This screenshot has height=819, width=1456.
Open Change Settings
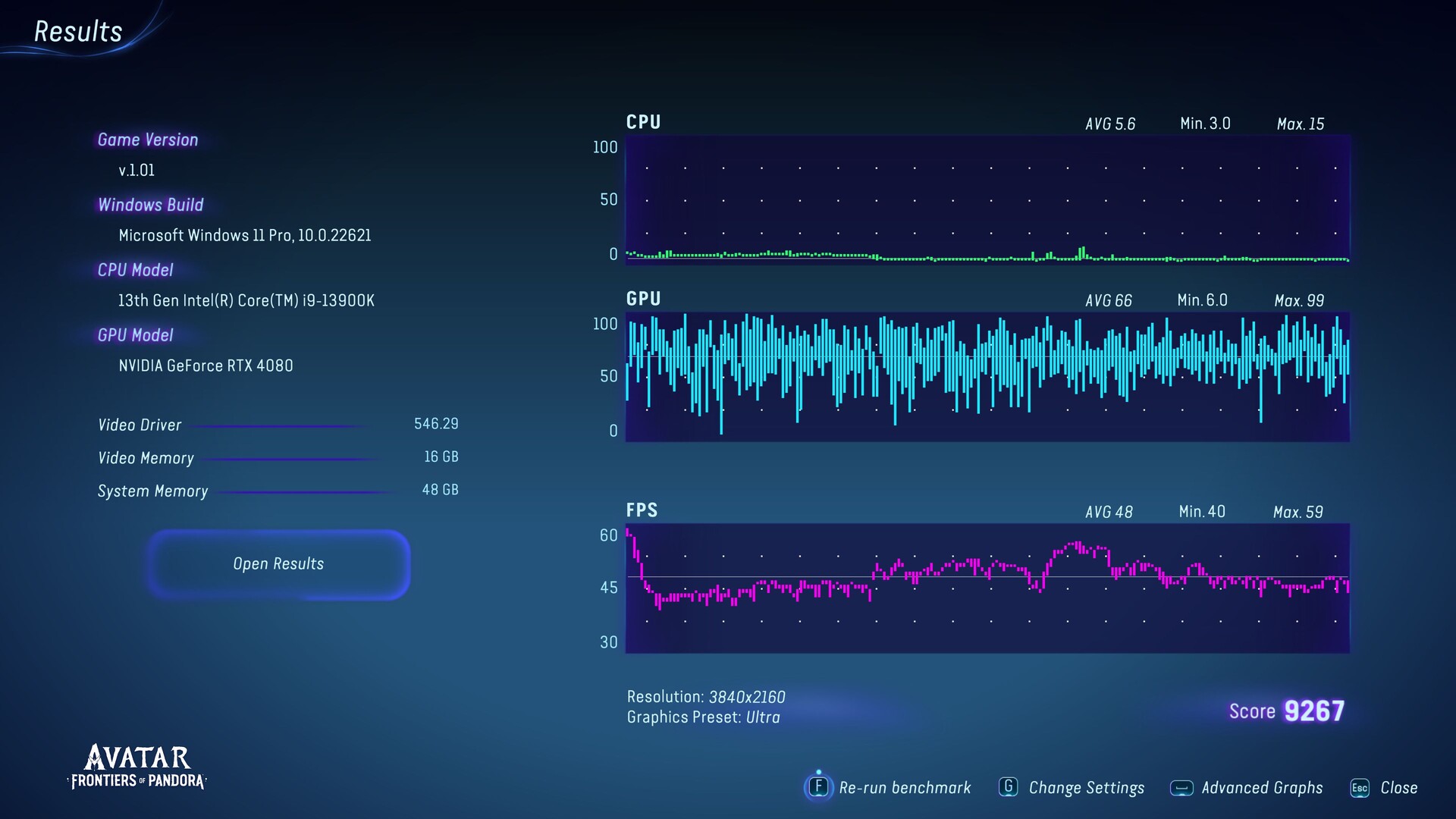coord(1086,788)
